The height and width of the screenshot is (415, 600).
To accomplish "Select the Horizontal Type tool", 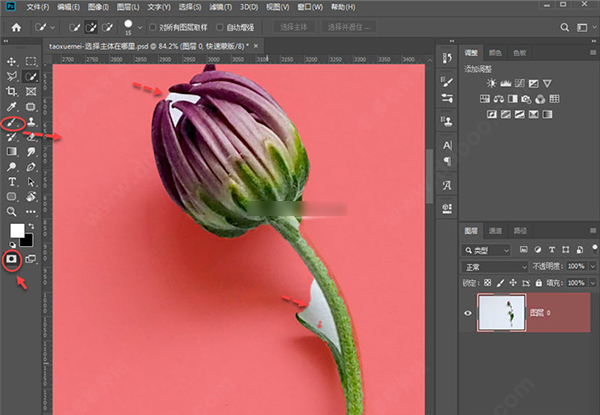I will (x=11, y=182).
